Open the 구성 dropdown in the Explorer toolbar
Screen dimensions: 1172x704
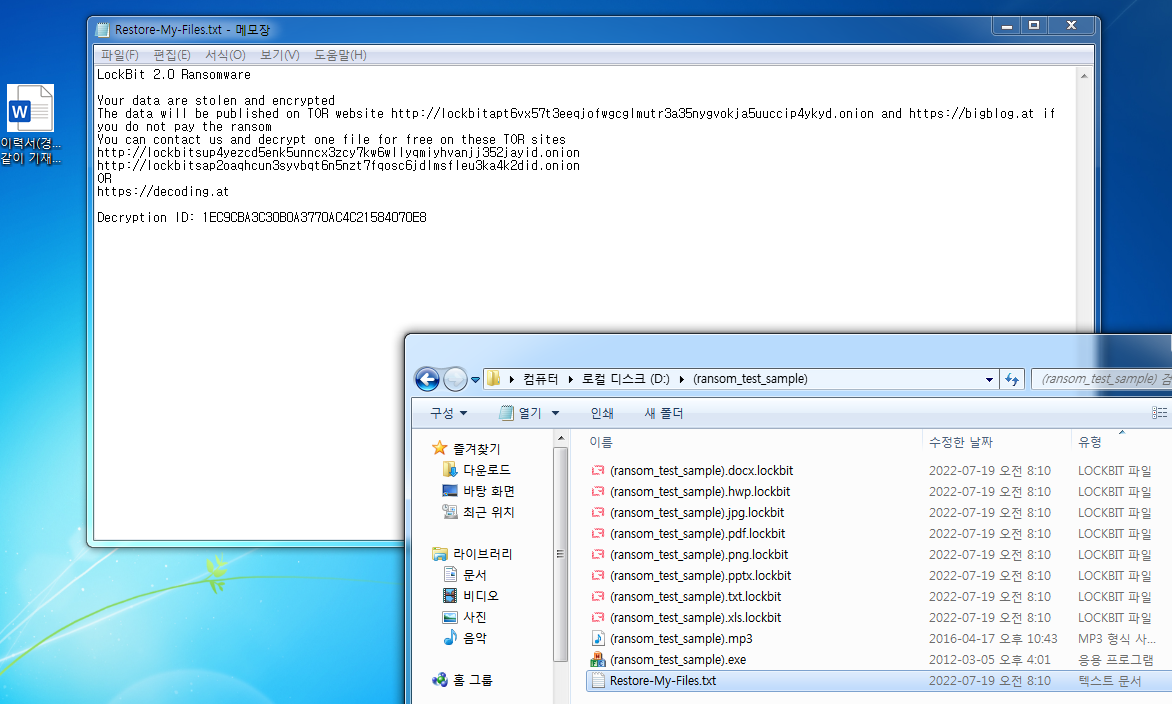448,413
